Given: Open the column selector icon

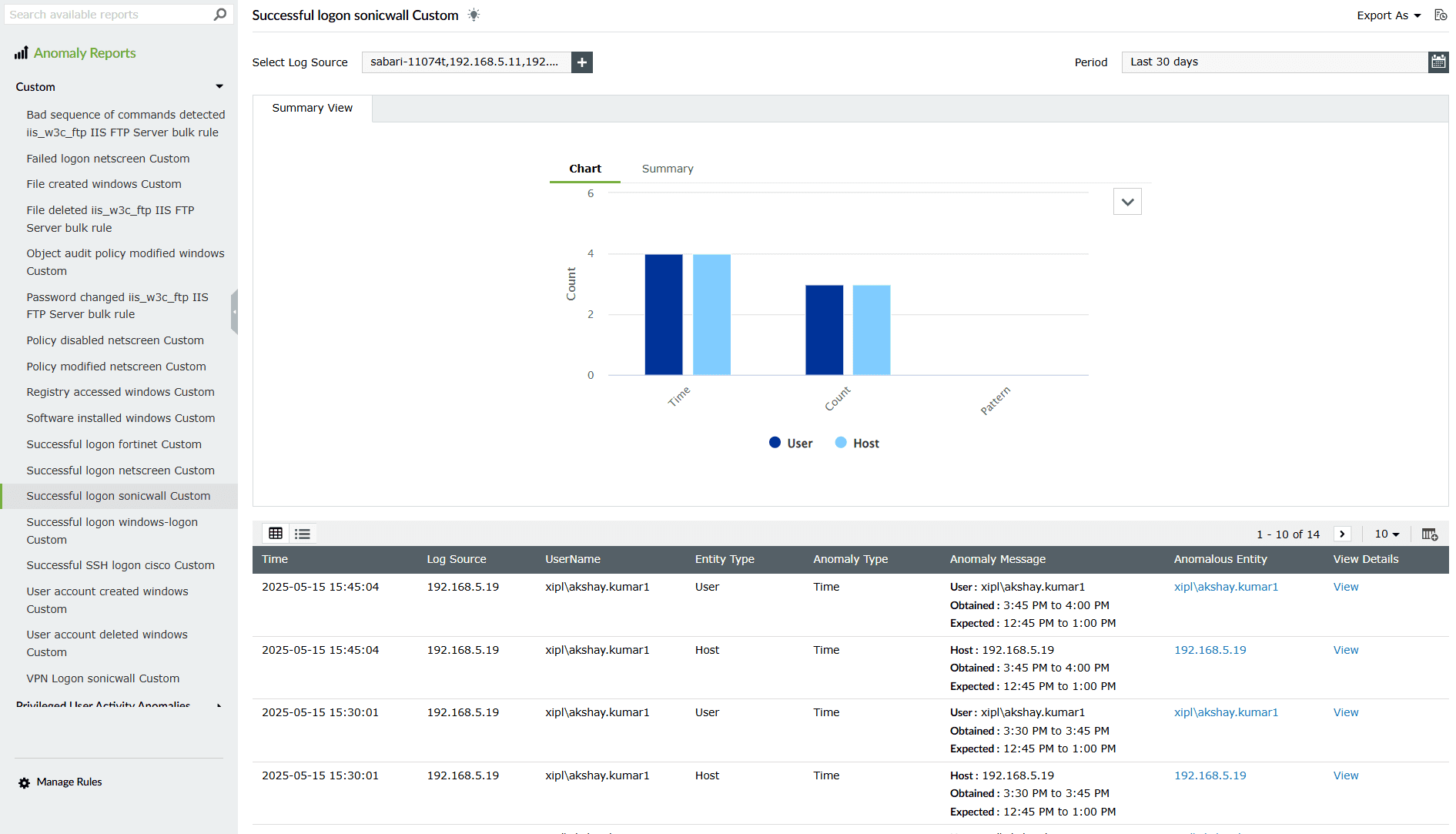Looking at the screenshot, I should tap(1430, 534).
